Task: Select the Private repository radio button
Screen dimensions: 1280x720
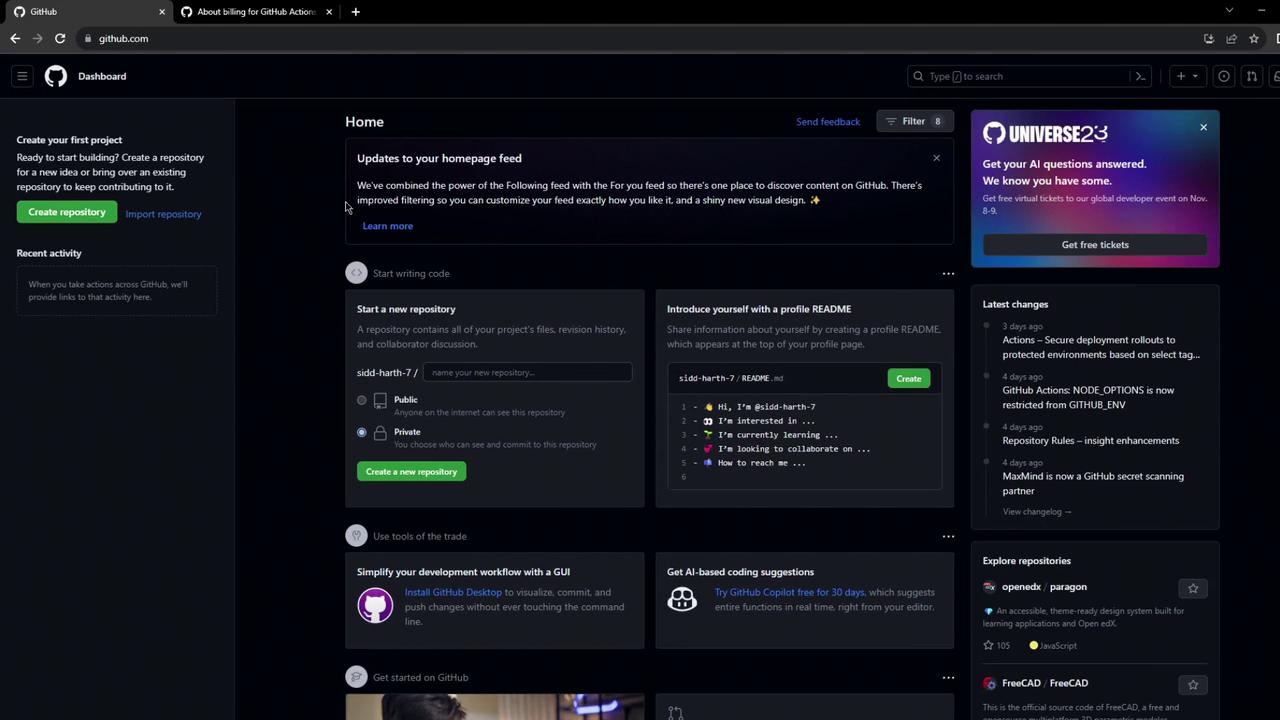Action: click(x=362, y=432)
